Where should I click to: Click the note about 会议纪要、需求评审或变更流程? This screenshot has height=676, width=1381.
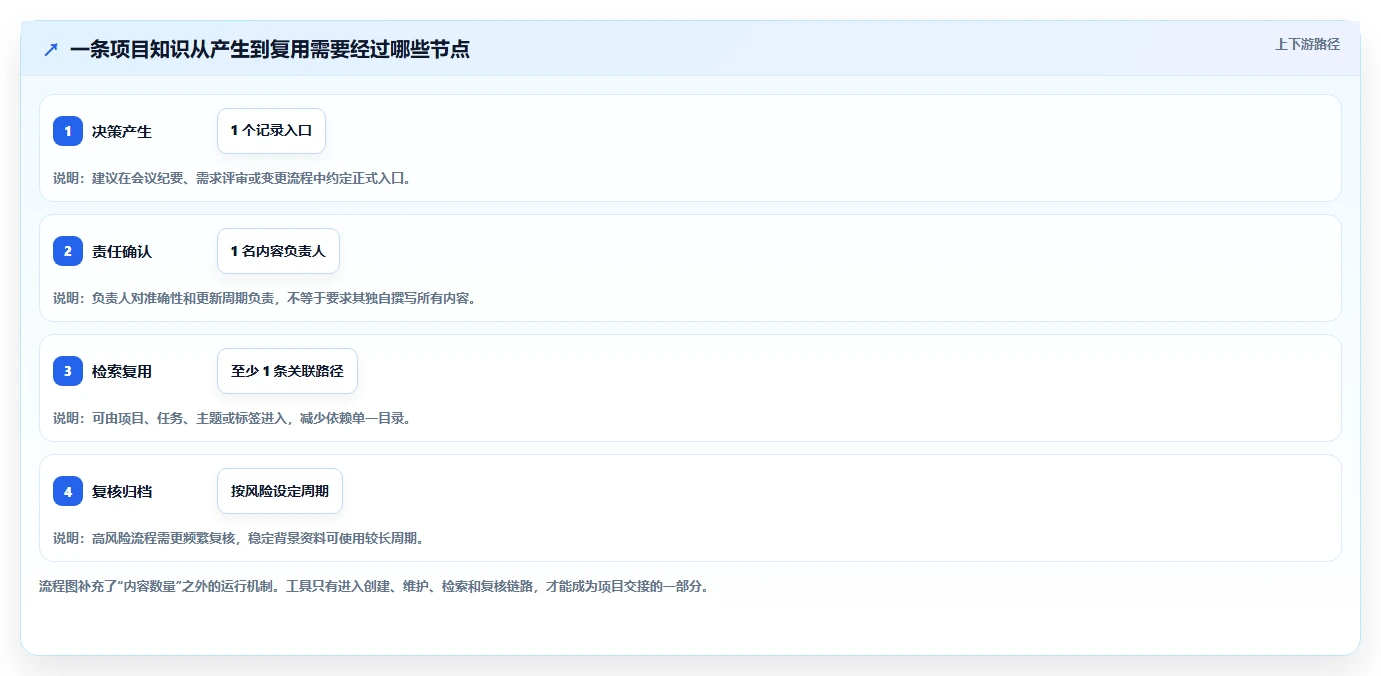coord(232,178)
